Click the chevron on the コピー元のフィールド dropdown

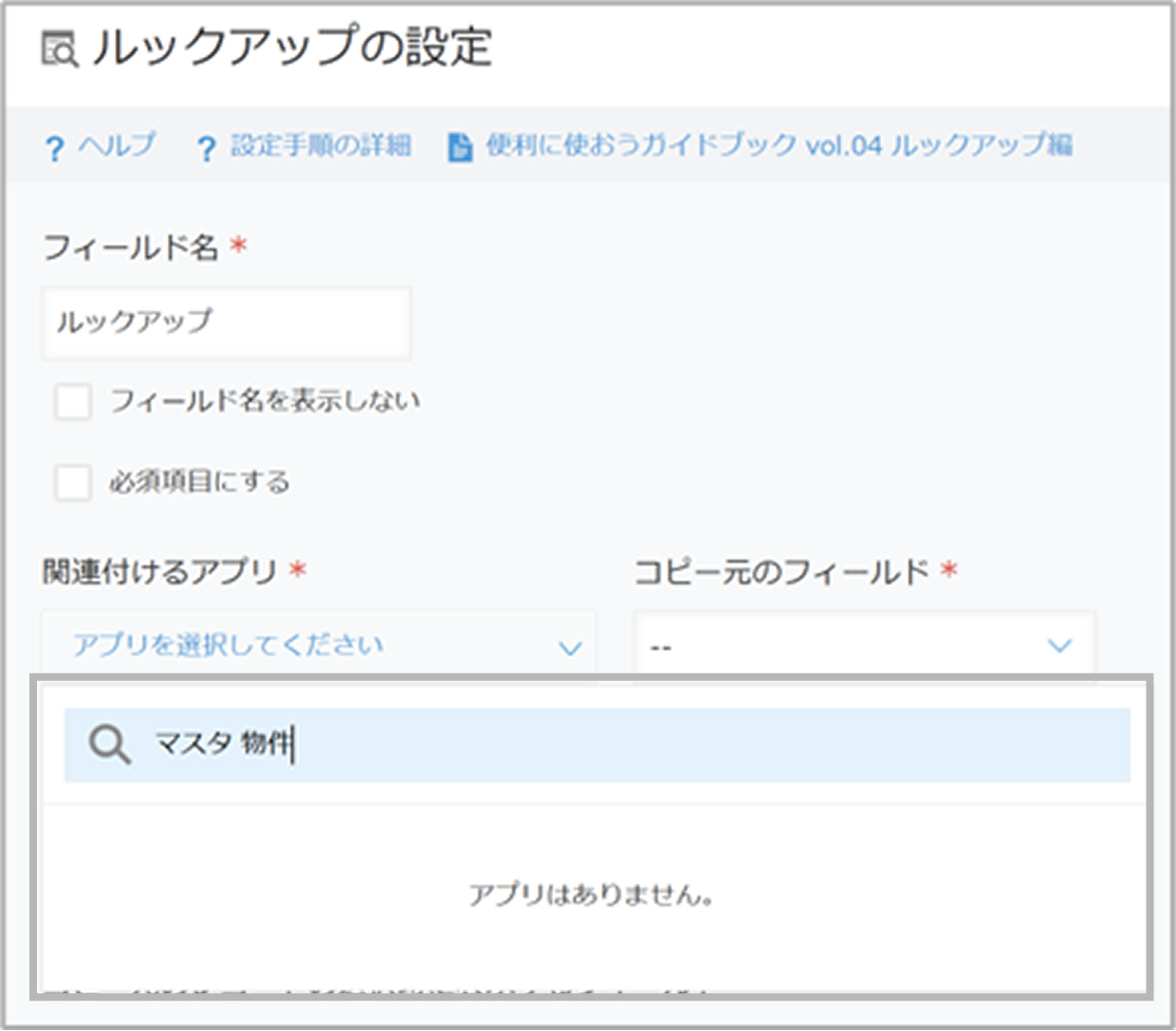[1059, 646]
